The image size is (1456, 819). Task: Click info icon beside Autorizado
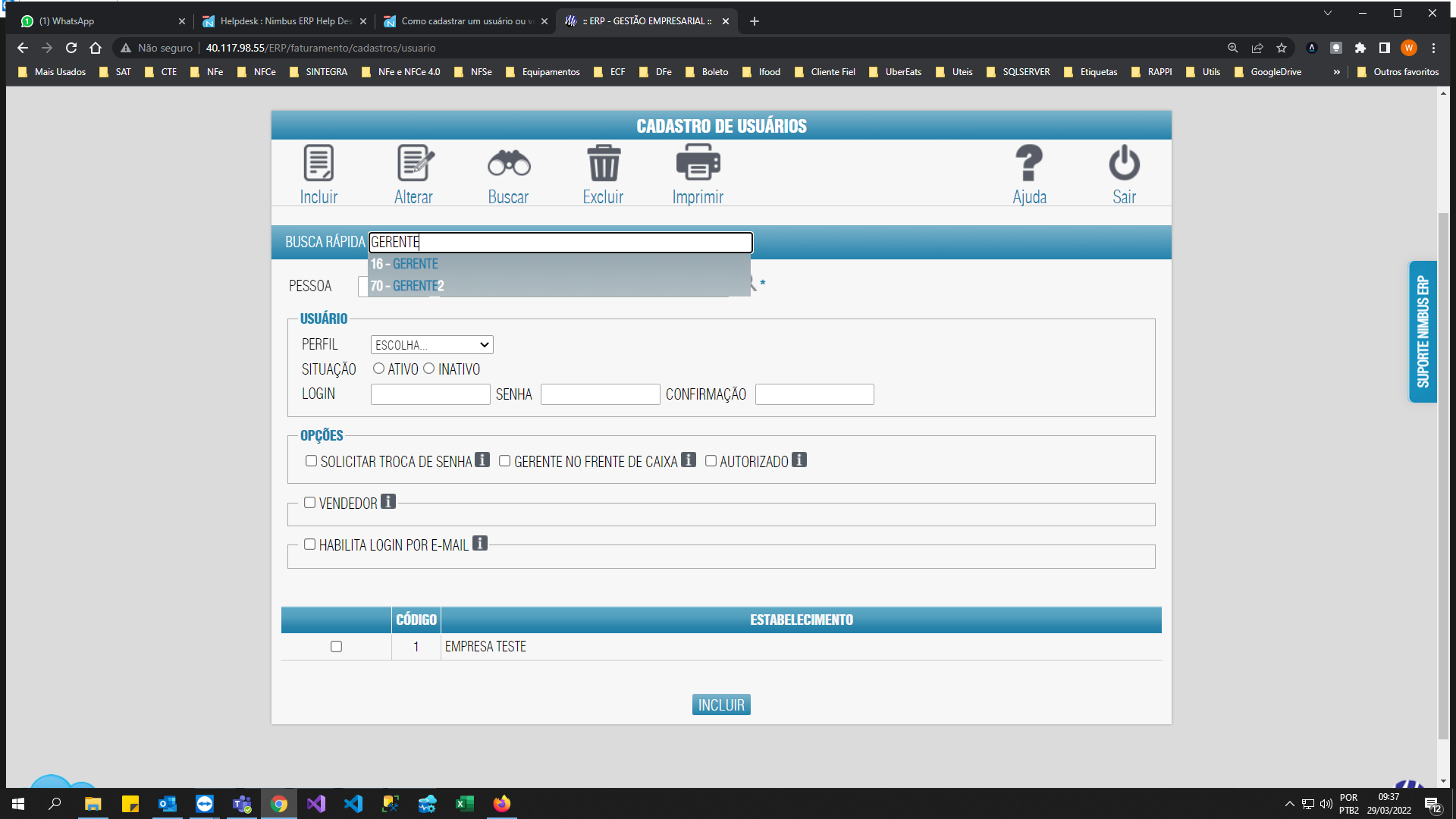[799, 460]
